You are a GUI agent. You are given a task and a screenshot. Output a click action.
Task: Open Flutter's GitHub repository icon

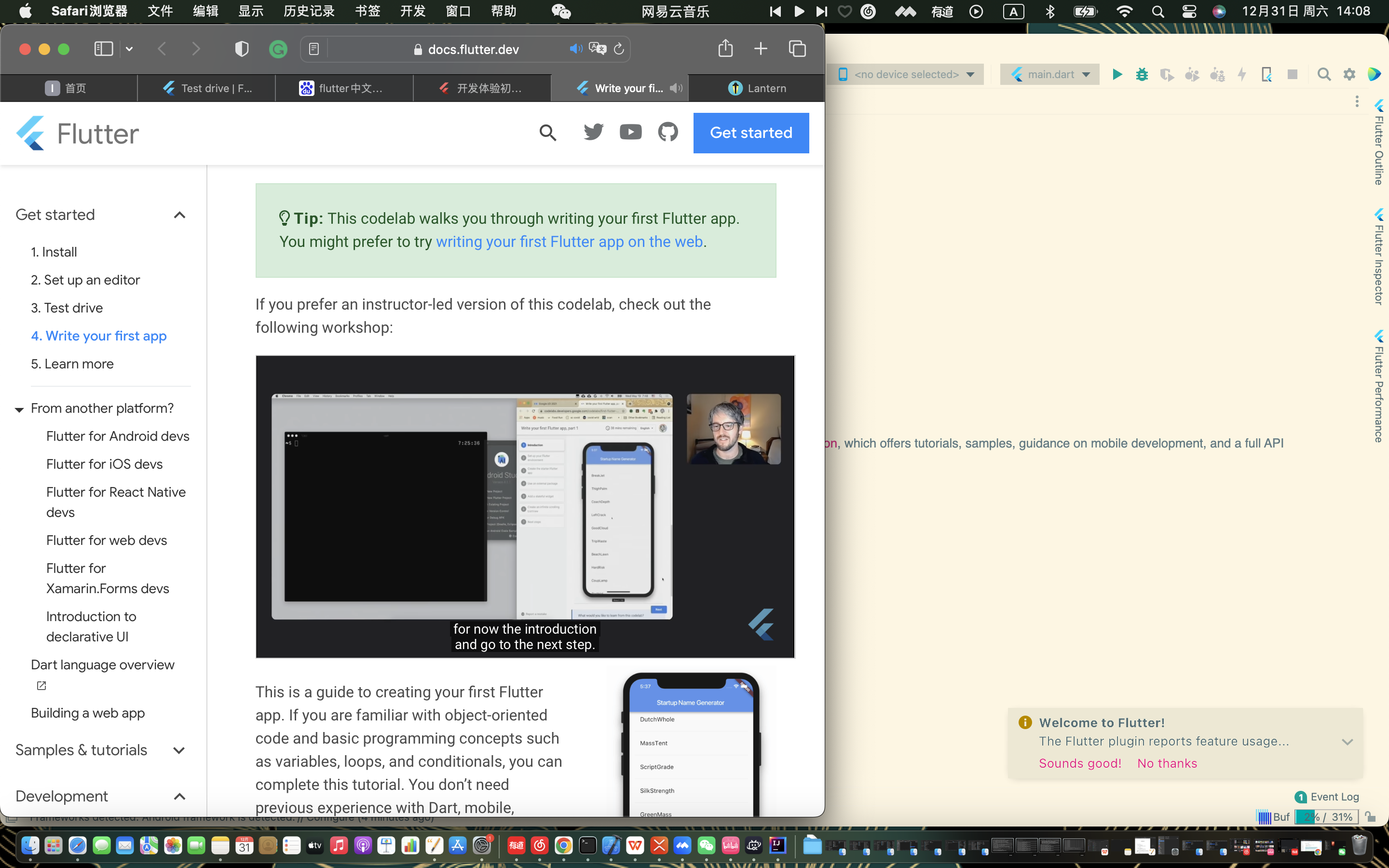click(x=667, y=133)
